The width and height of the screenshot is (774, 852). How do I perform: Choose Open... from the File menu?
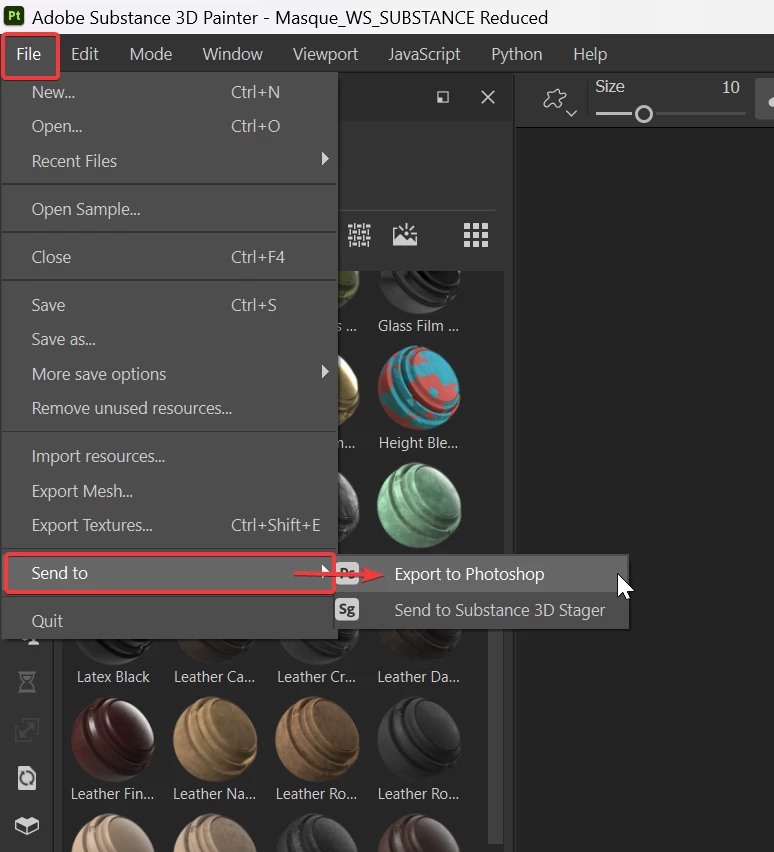(x=170, y=126)
